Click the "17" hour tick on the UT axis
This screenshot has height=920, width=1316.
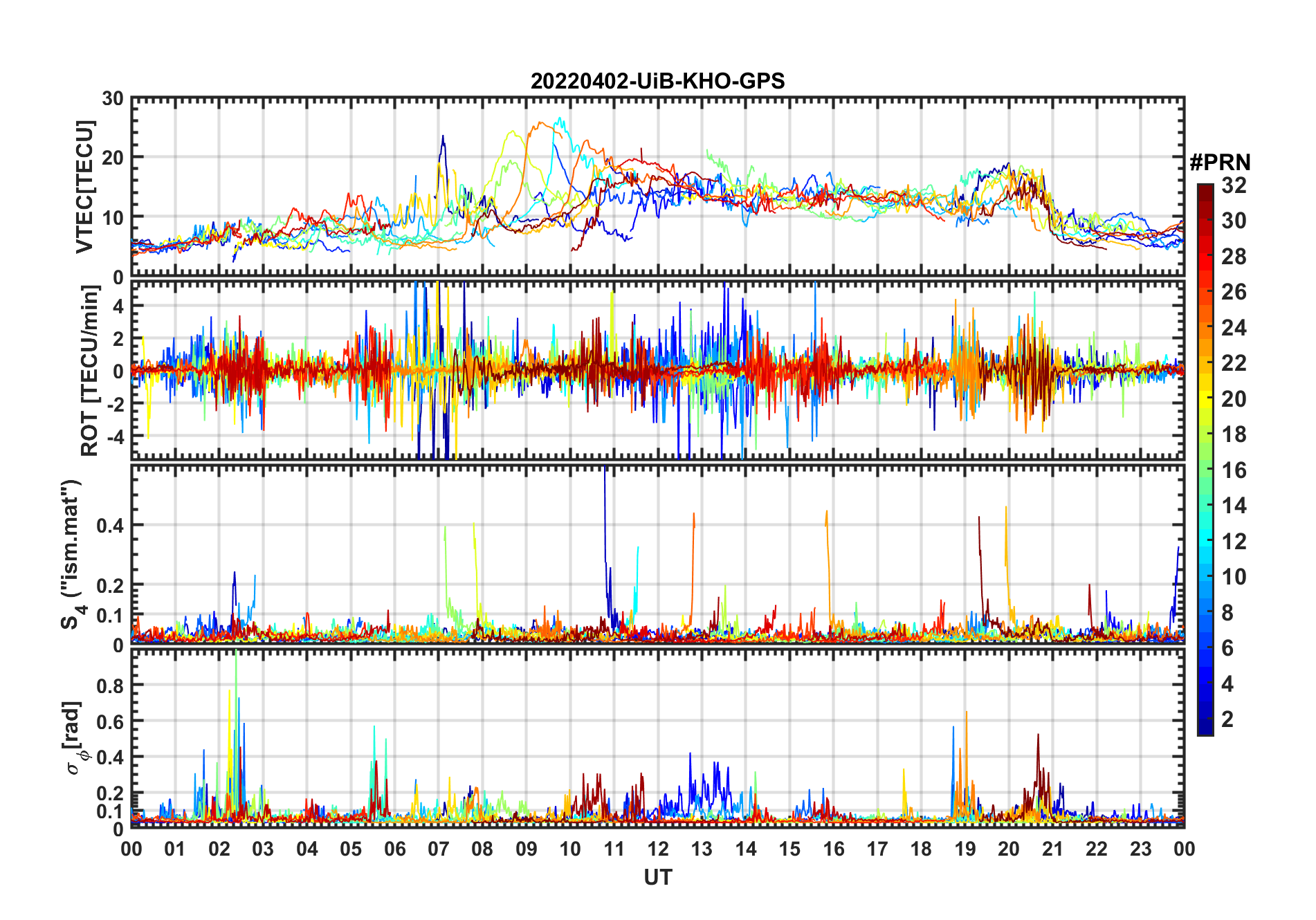pos(877,849)
